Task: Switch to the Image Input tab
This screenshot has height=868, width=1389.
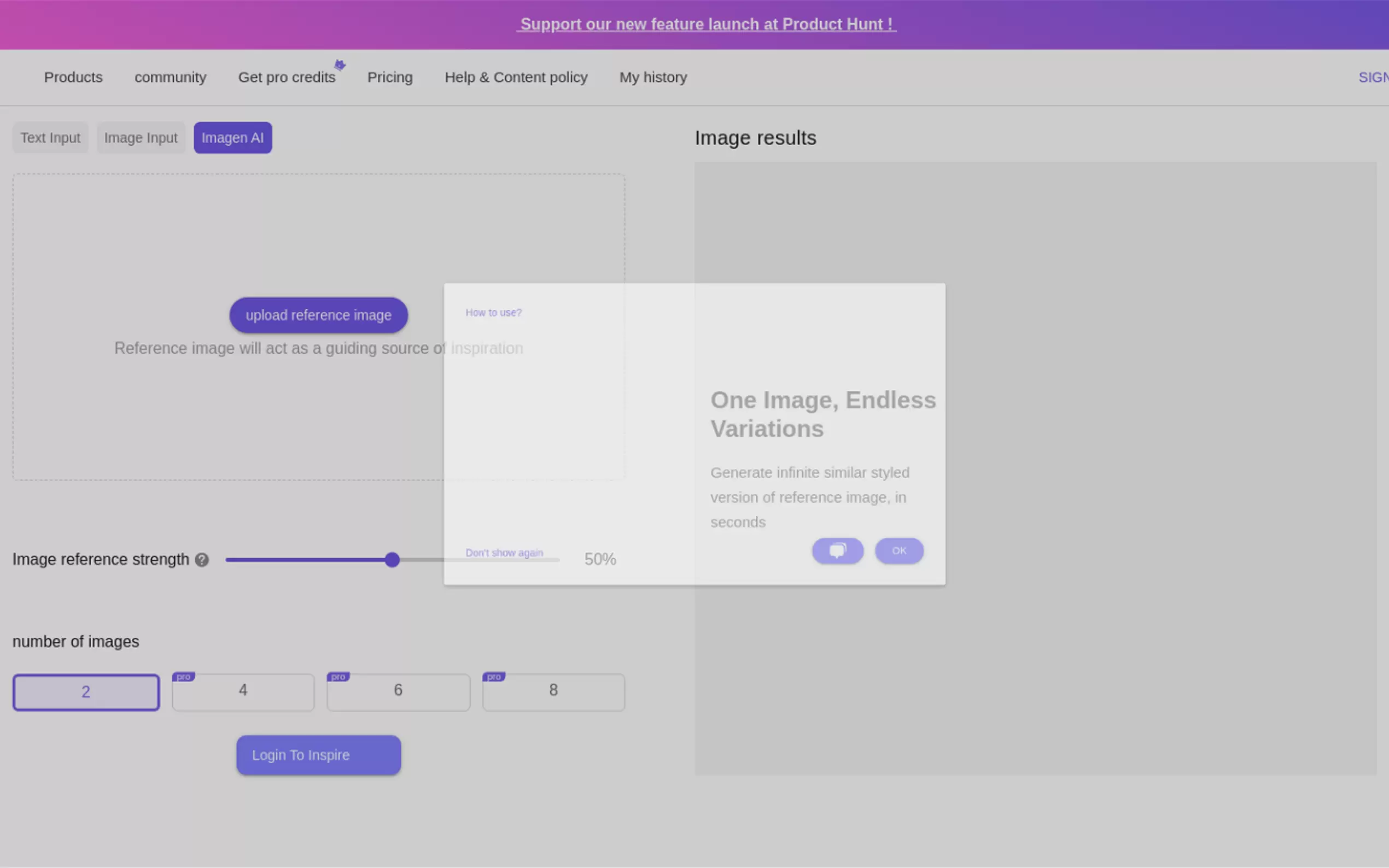Action: [141, 138]
